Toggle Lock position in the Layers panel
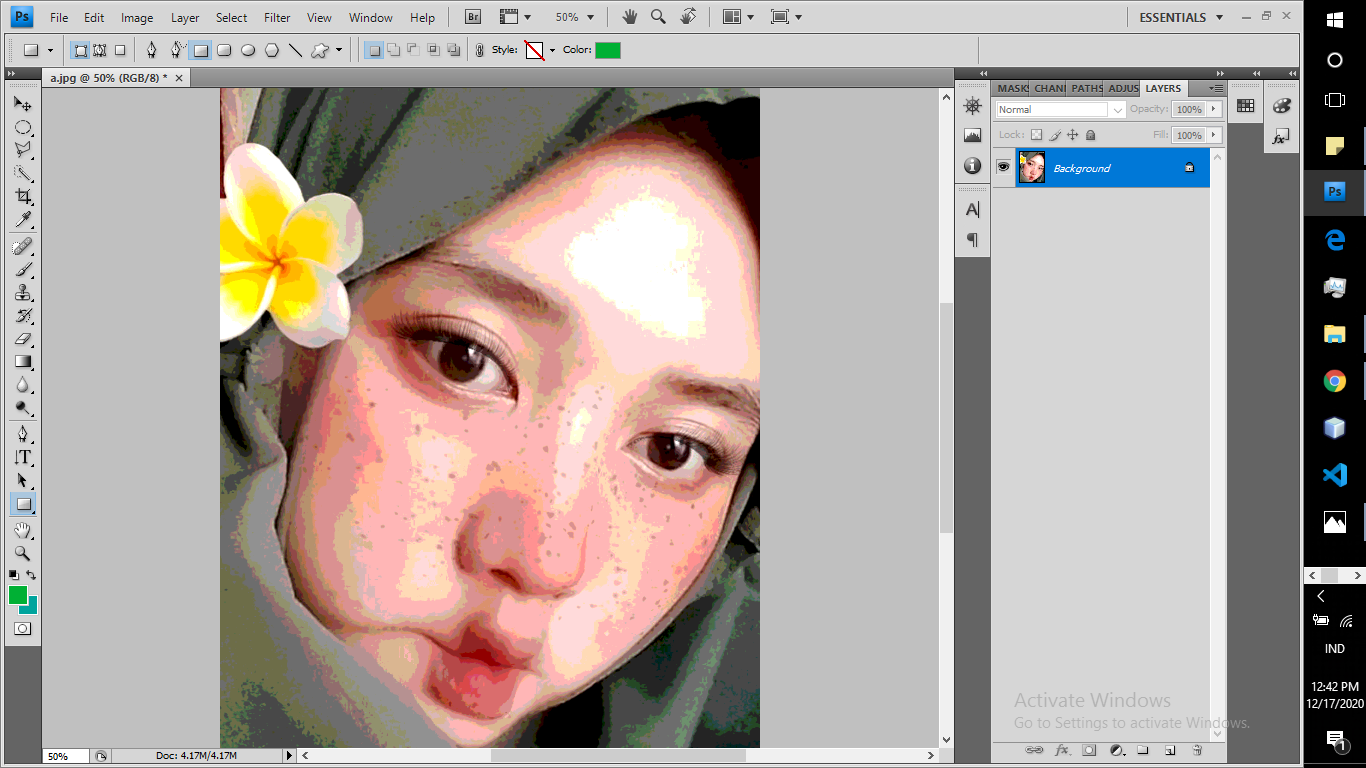This screenshot has width=1366, height=768. point(1073,134)
